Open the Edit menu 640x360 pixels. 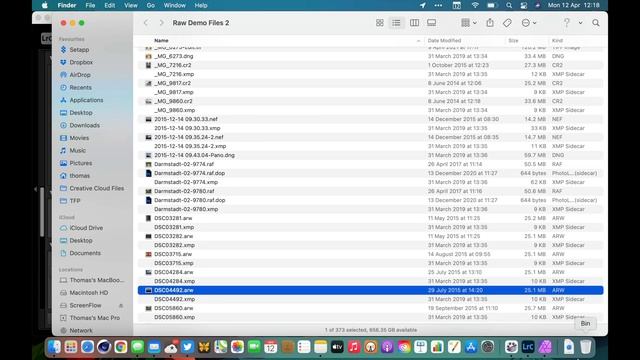click(109, 5)
